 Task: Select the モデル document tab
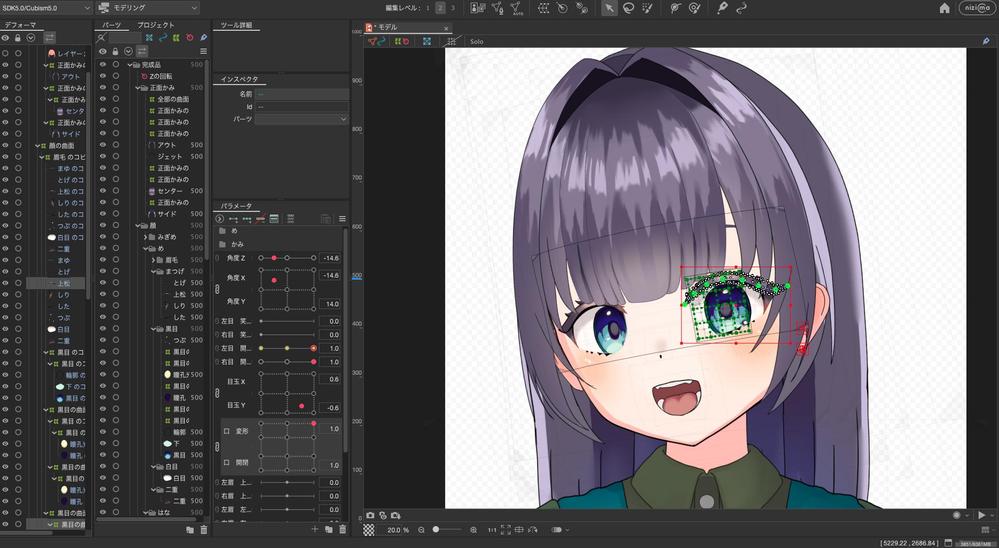(407, 27)
